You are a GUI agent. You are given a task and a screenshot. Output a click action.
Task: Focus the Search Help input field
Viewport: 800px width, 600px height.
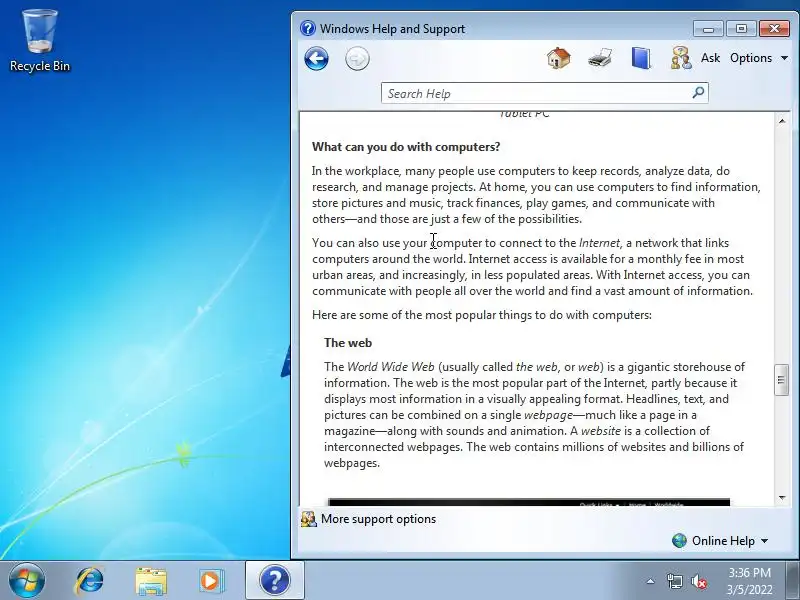click(536, 93)
